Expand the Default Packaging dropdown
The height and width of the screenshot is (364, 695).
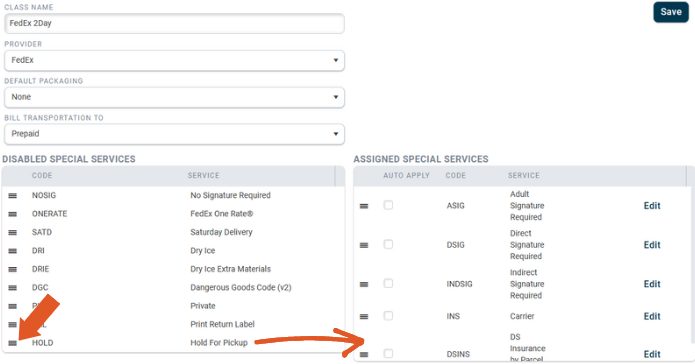[174, 97]
